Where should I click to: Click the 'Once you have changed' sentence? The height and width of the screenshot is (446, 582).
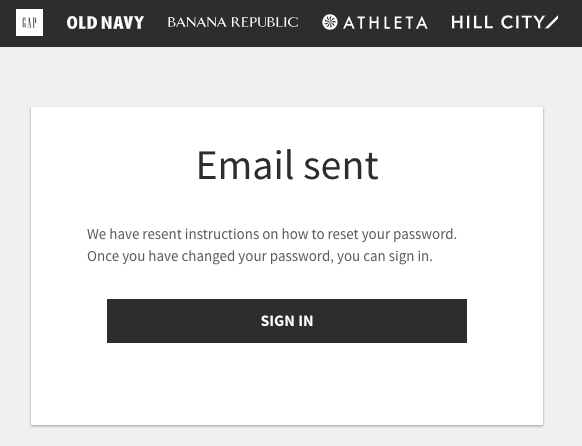(260, 256)
